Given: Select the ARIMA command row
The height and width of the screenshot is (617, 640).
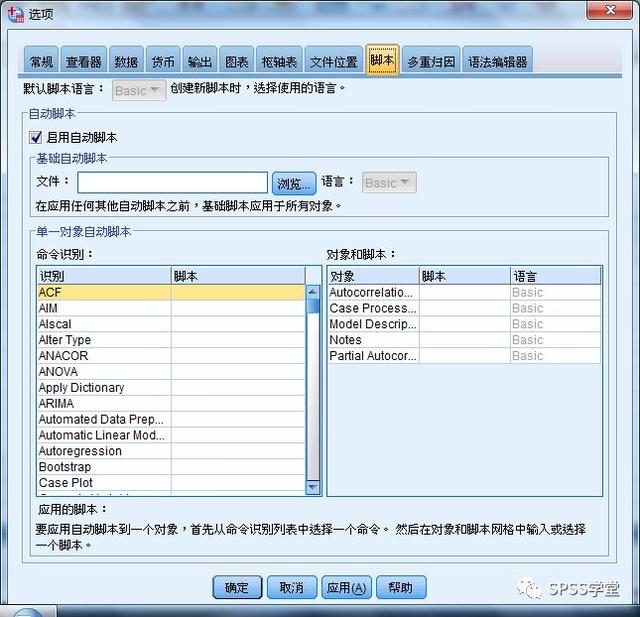Looking at the screenshot, I should pos(171,404).
